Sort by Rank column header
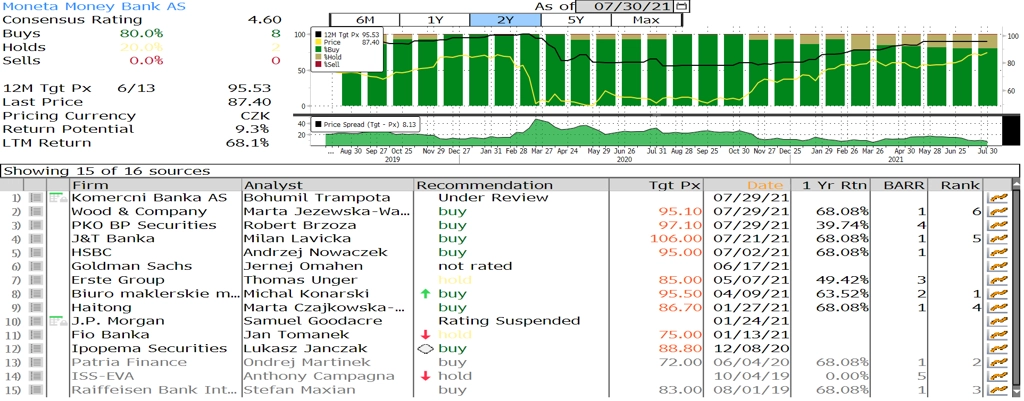 [956, 185]
